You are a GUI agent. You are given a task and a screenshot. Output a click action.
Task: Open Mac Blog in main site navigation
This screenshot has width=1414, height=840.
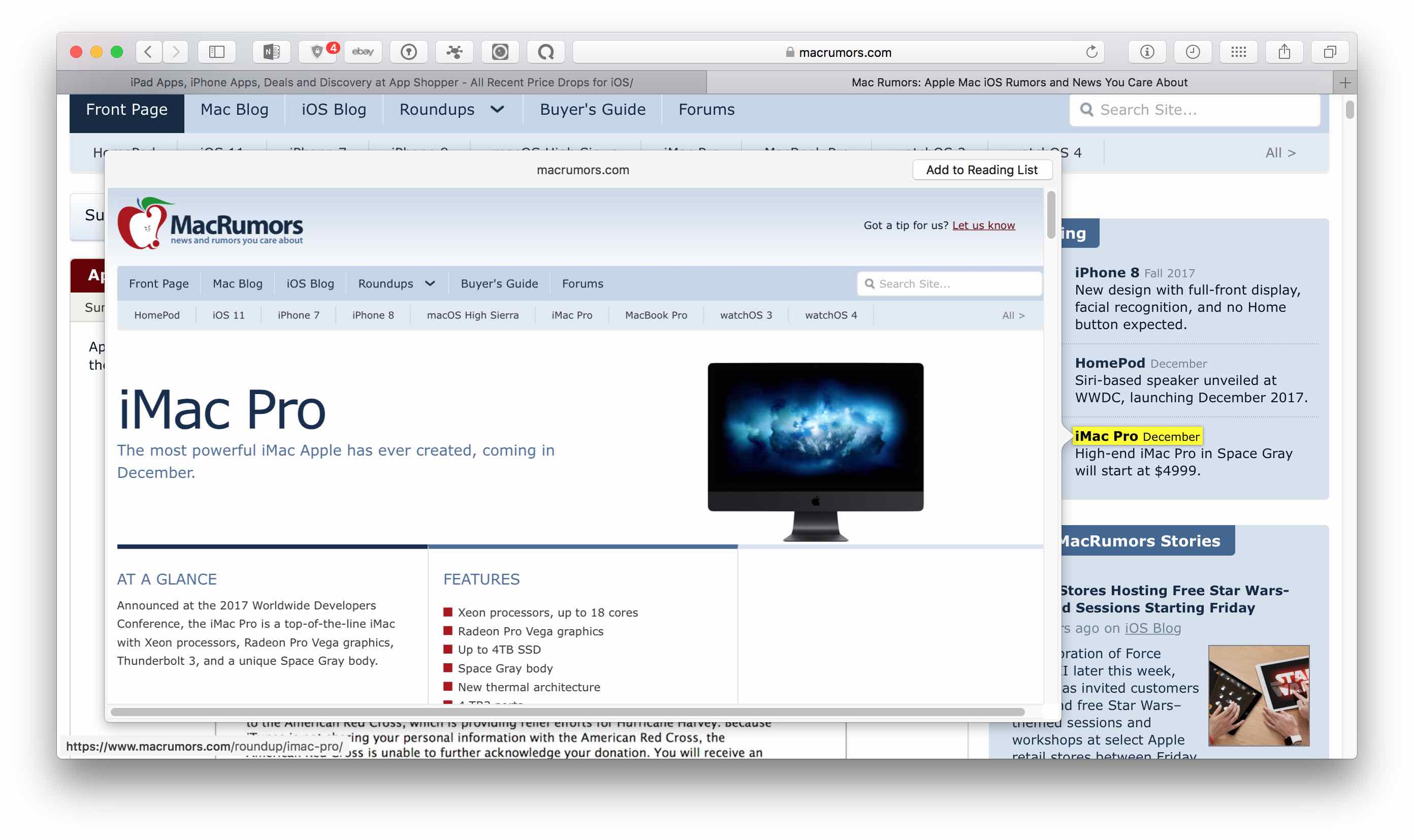[234, 110]
